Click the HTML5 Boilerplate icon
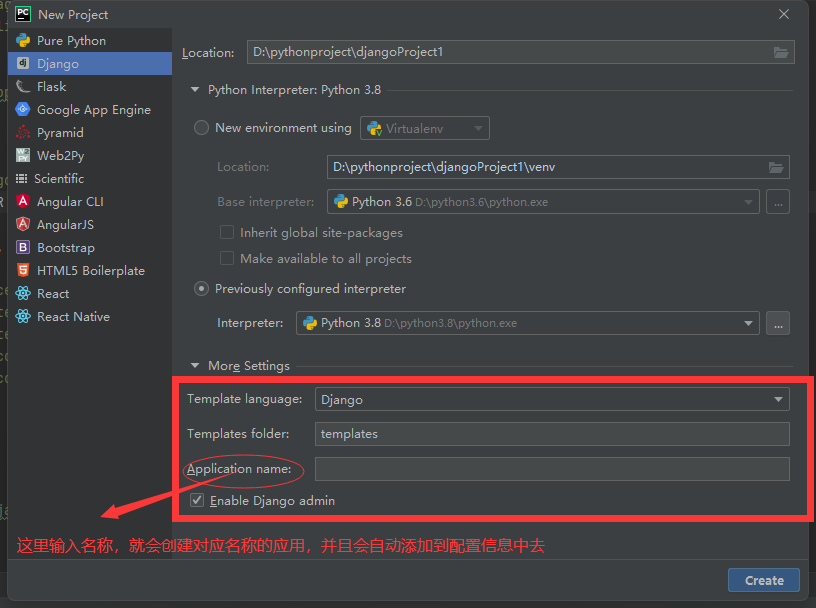816x608 pixels. click(23, 270)
